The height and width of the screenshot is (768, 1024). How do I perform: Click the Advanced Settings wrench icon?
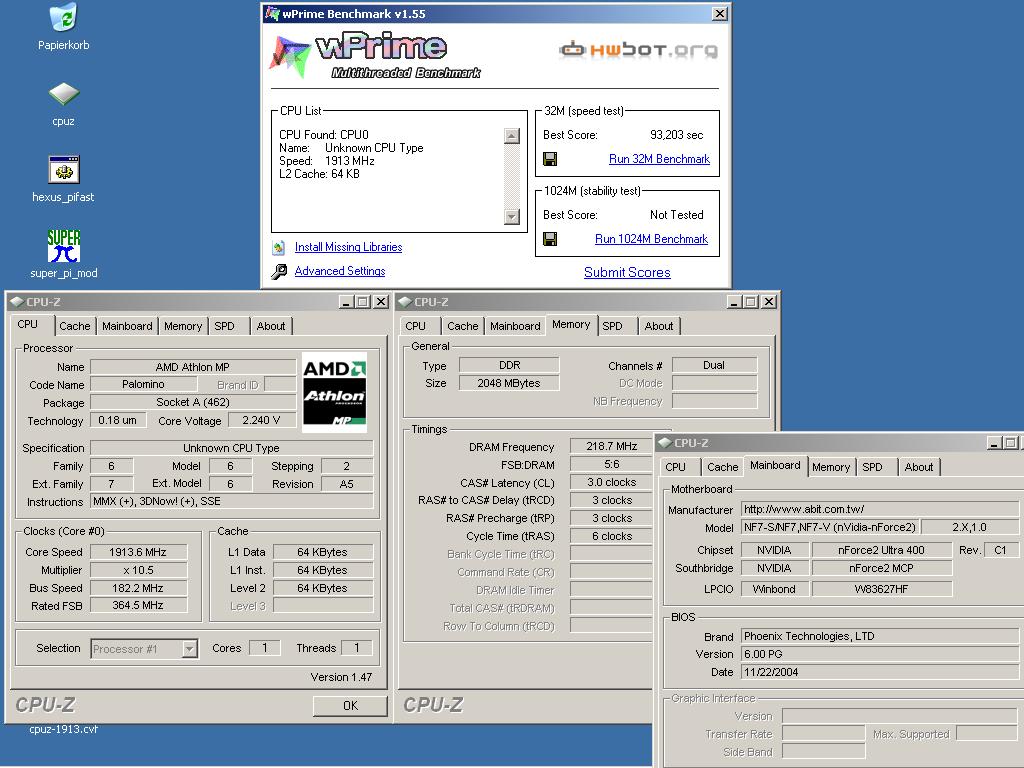(279, 272)
